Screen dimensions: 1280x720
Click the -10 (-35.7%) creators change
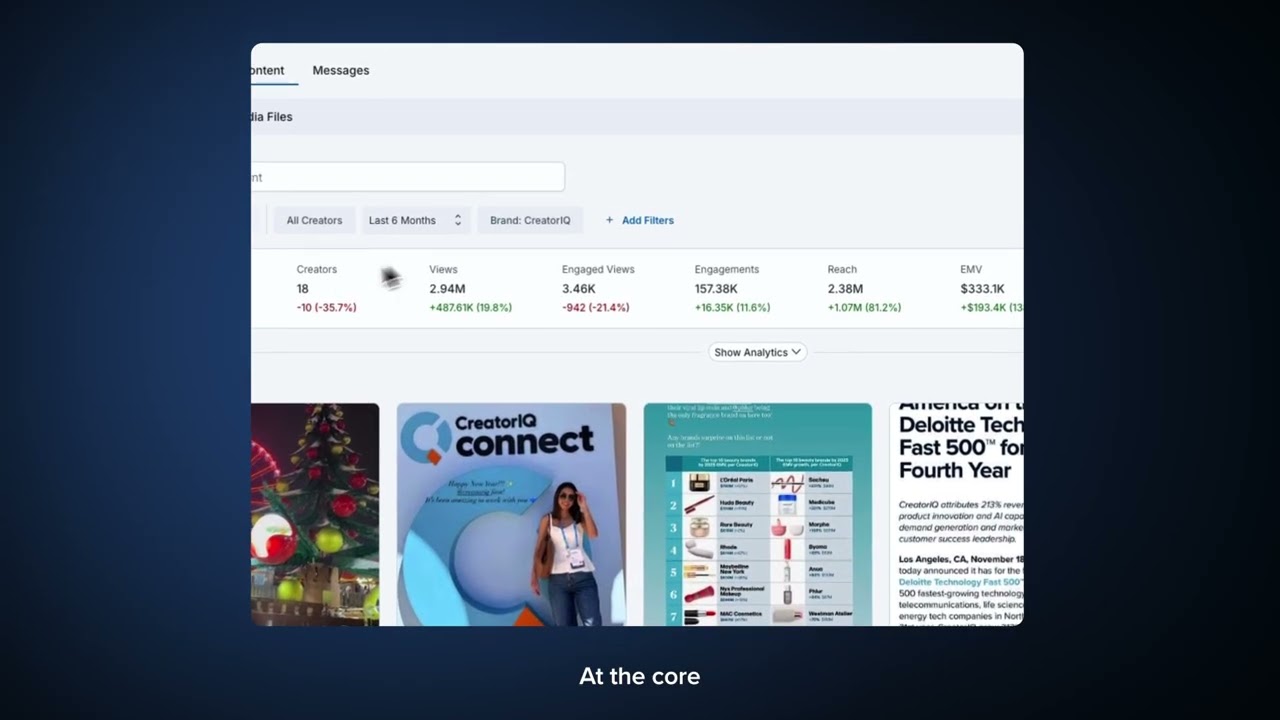coord(326,307)
